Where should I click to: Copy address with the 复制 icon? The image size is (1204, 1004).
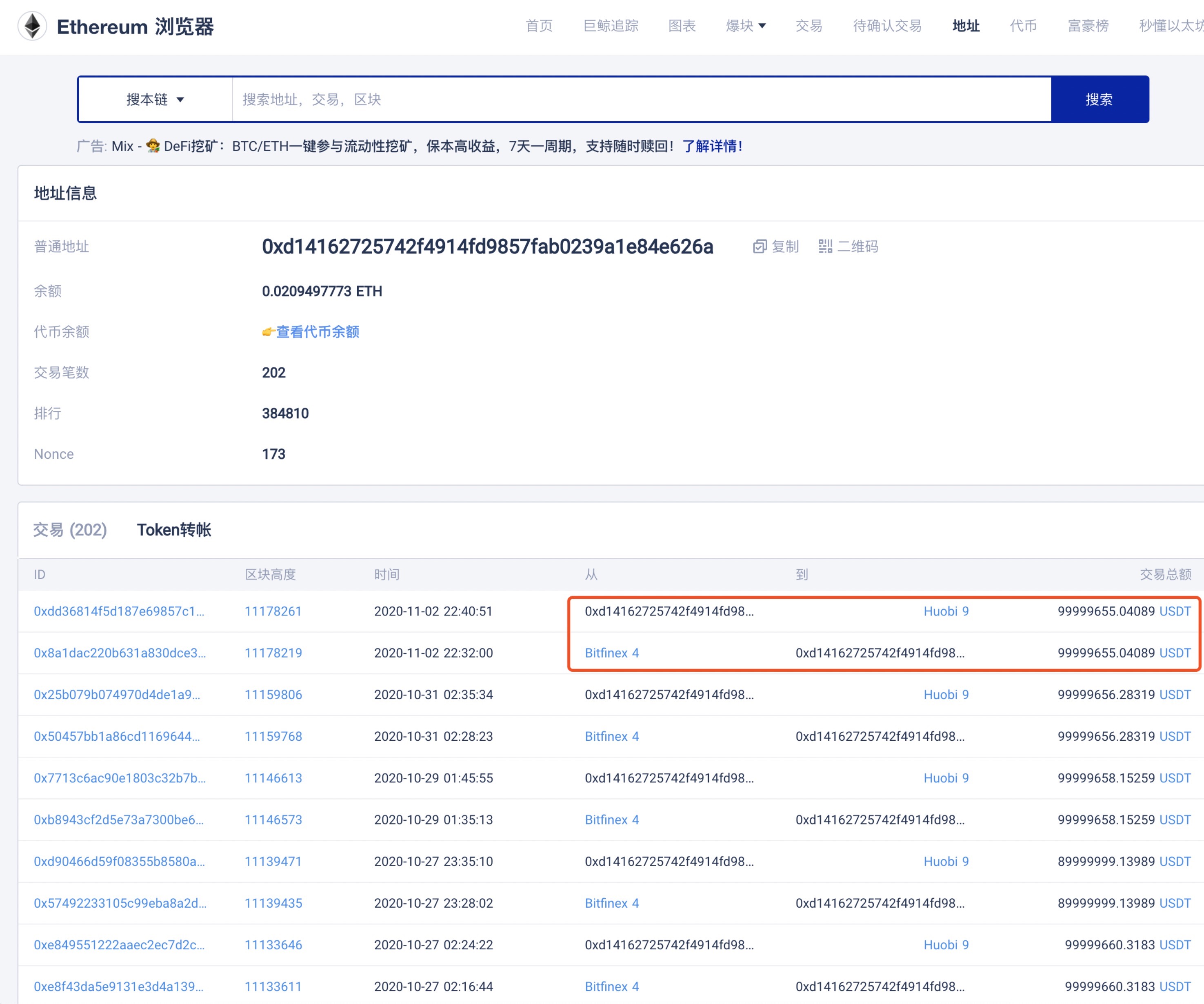pyautogui.click(x=760, y=247)
